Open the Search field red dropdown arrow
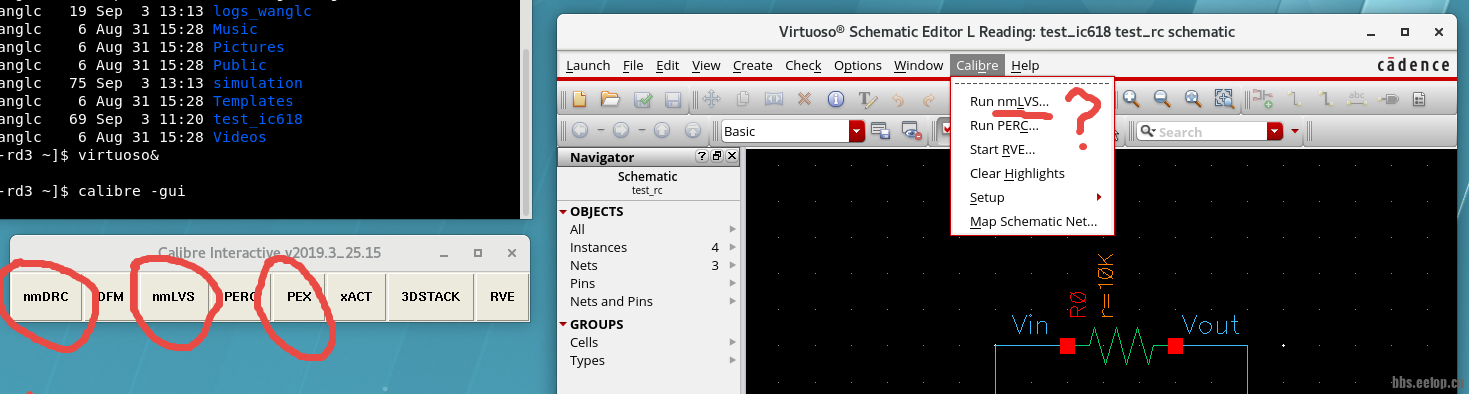Viewport: 1469px width, 394px height. point(1275,131)
